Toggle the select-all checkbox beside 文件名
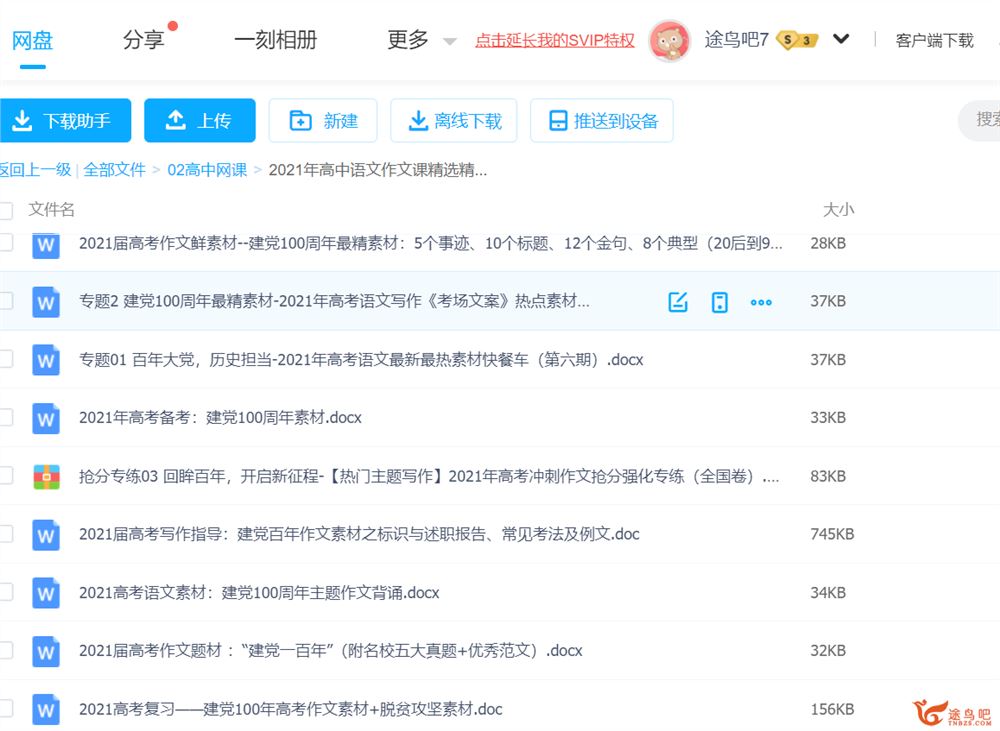This screenshot has height=731, width=1000. [6, 210]
